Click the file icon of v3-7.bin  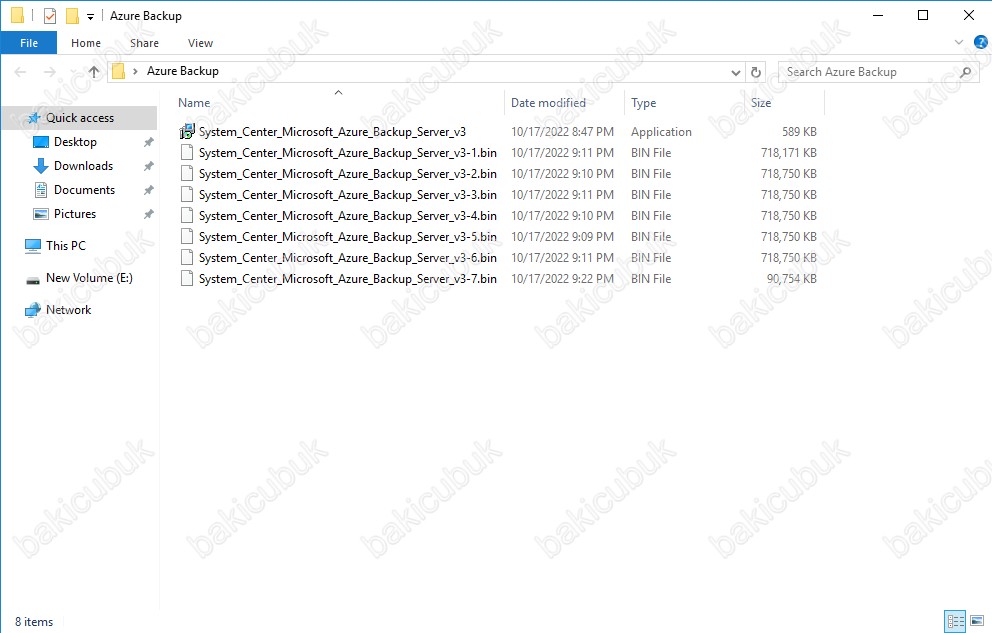[x=187, y=278]
